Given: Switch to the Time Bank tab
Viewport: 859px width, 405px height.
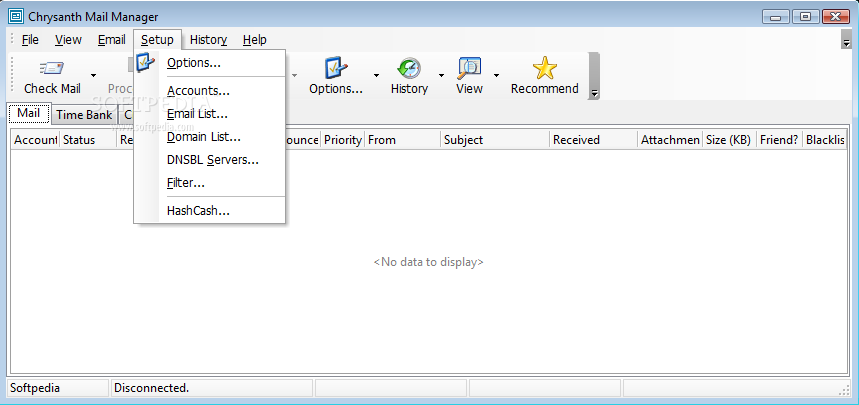Looking at the screenshot, I should [x=84, y=115].
